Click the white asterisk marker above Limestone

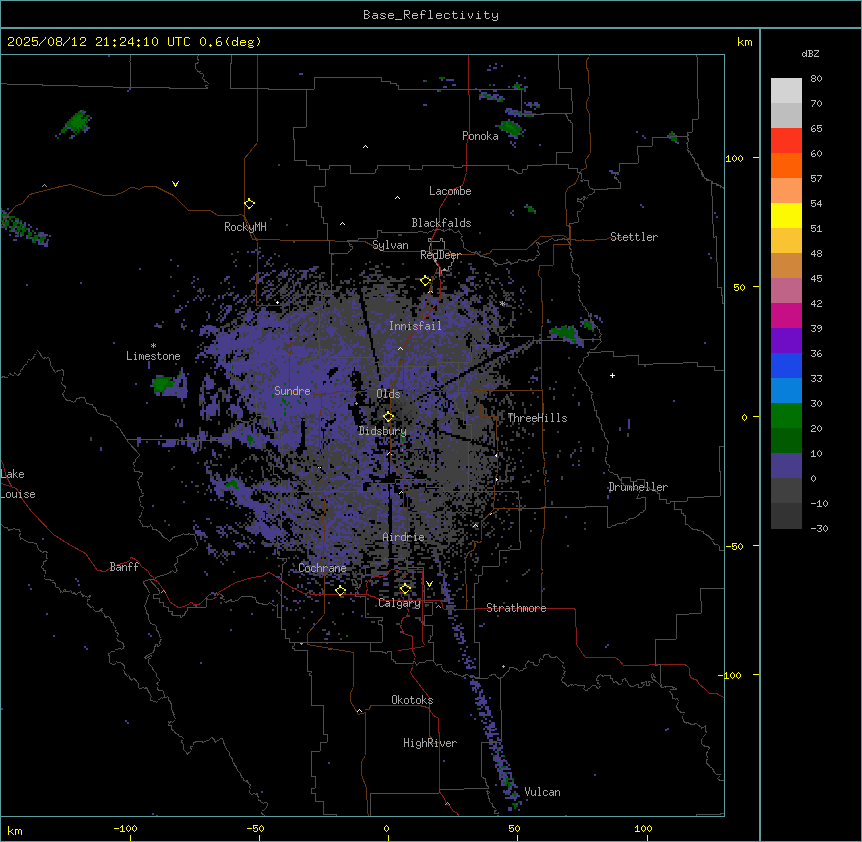tap(153, 346)
